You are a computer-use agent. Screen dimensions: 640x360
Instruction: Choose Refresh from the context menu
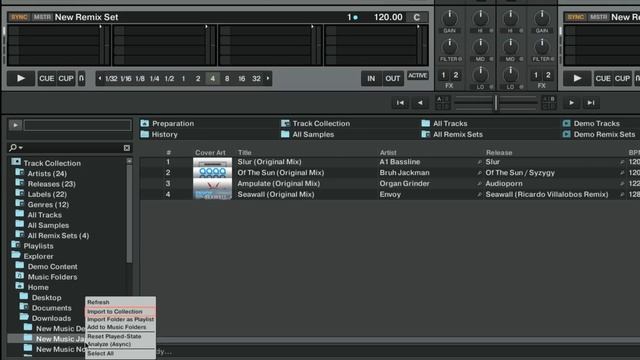tap(98, 302)
